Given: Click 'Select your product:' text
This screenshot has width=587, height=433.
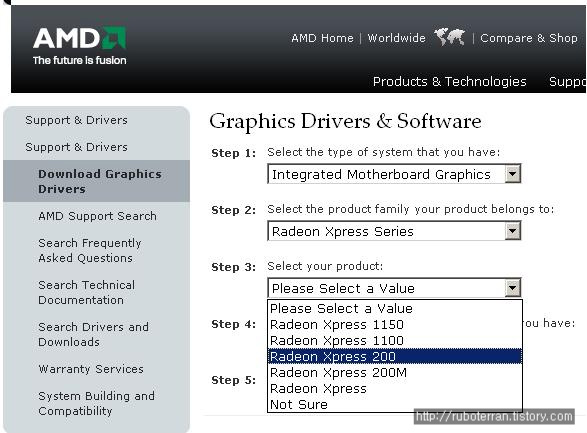Looking at the screenshot, I should [325, 266].
